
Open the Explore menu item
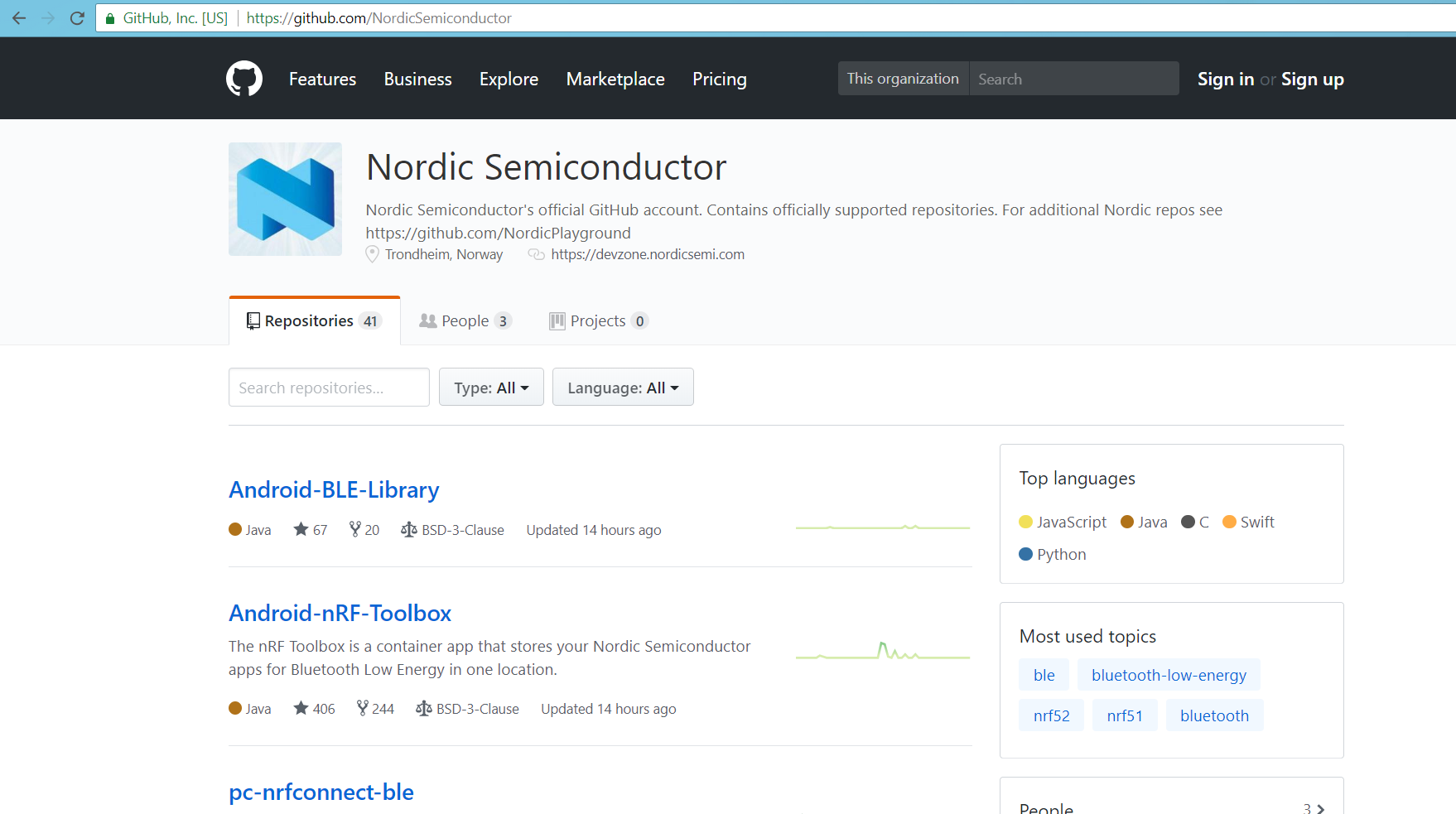509,79
